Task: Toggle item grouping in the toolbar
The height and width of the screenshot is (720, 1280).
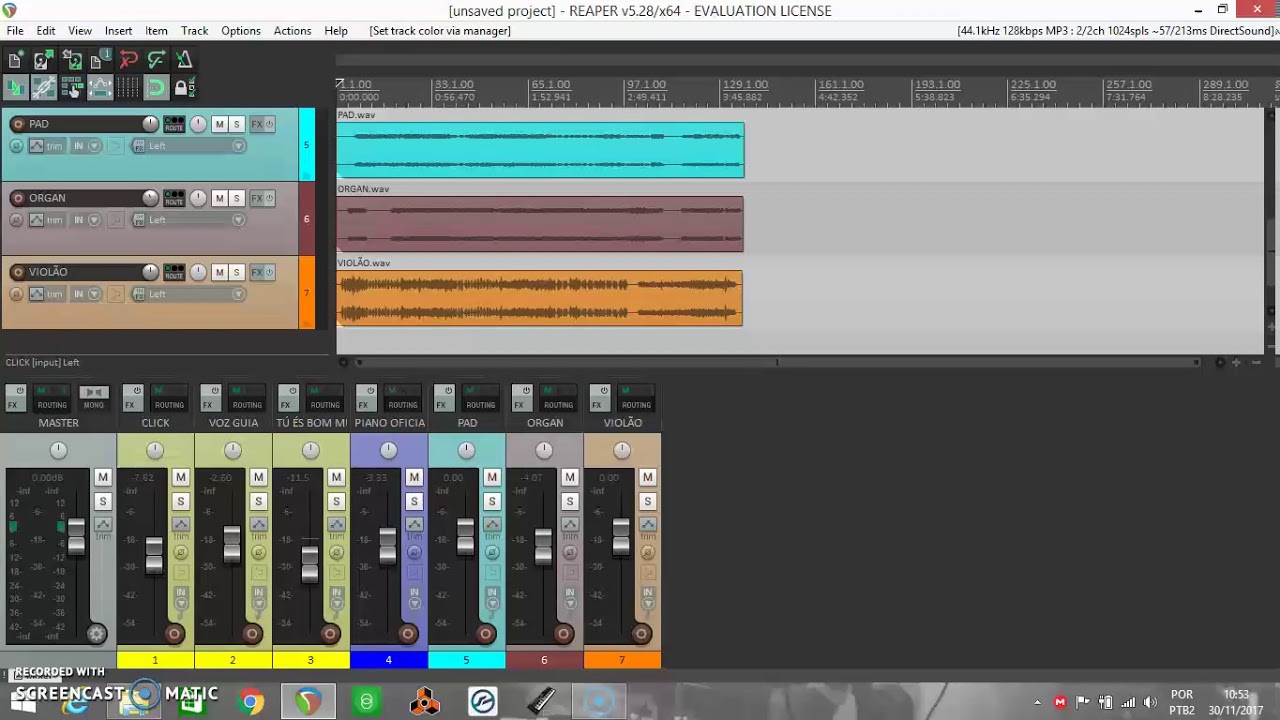Action: pyautogui.click(x=43, y=88)
